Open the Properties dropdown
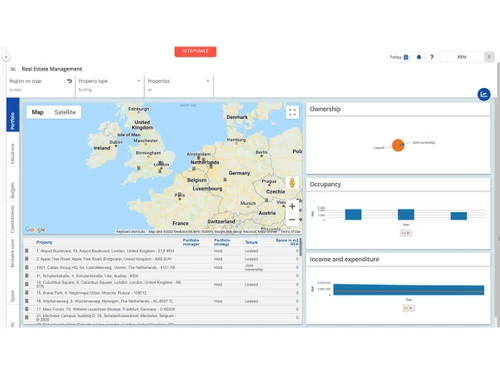Viewport: 500px width, 375px height. click(179, 85)
